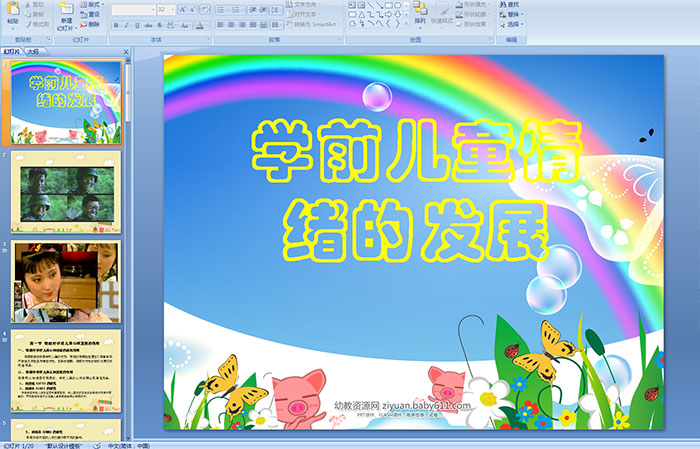Viewport: 700px width, 449px height.
Task: Select the Down Arrow shape in gallery
Action: coord(397,15)
